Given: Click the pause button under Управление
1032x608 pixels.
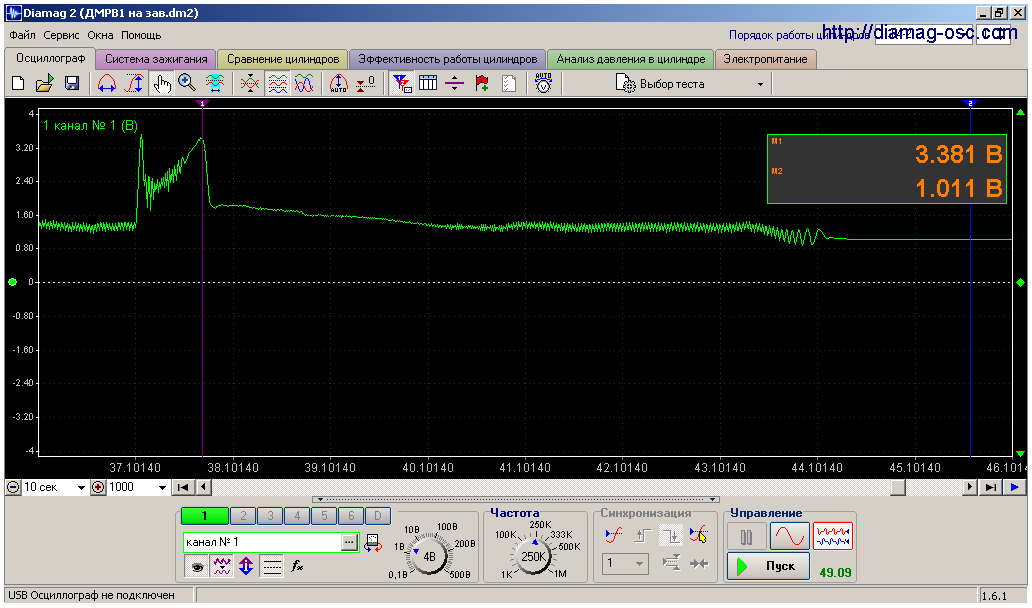Looking at the screenshot, I should pyautogui.click(x=746, y=537).
